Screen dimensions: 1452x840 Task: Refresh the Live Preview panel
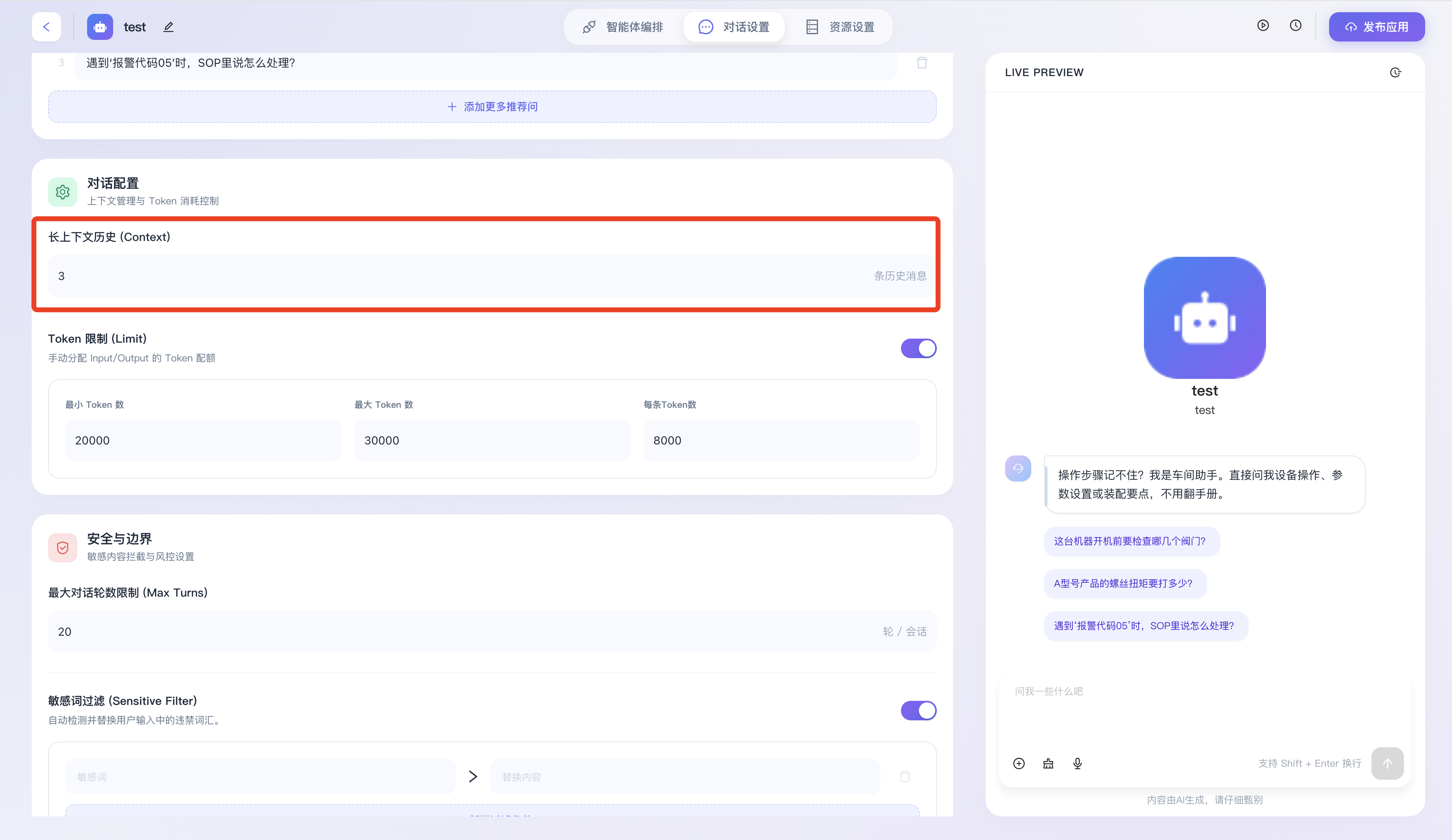pyautogui.click(x=1395, y=72)
